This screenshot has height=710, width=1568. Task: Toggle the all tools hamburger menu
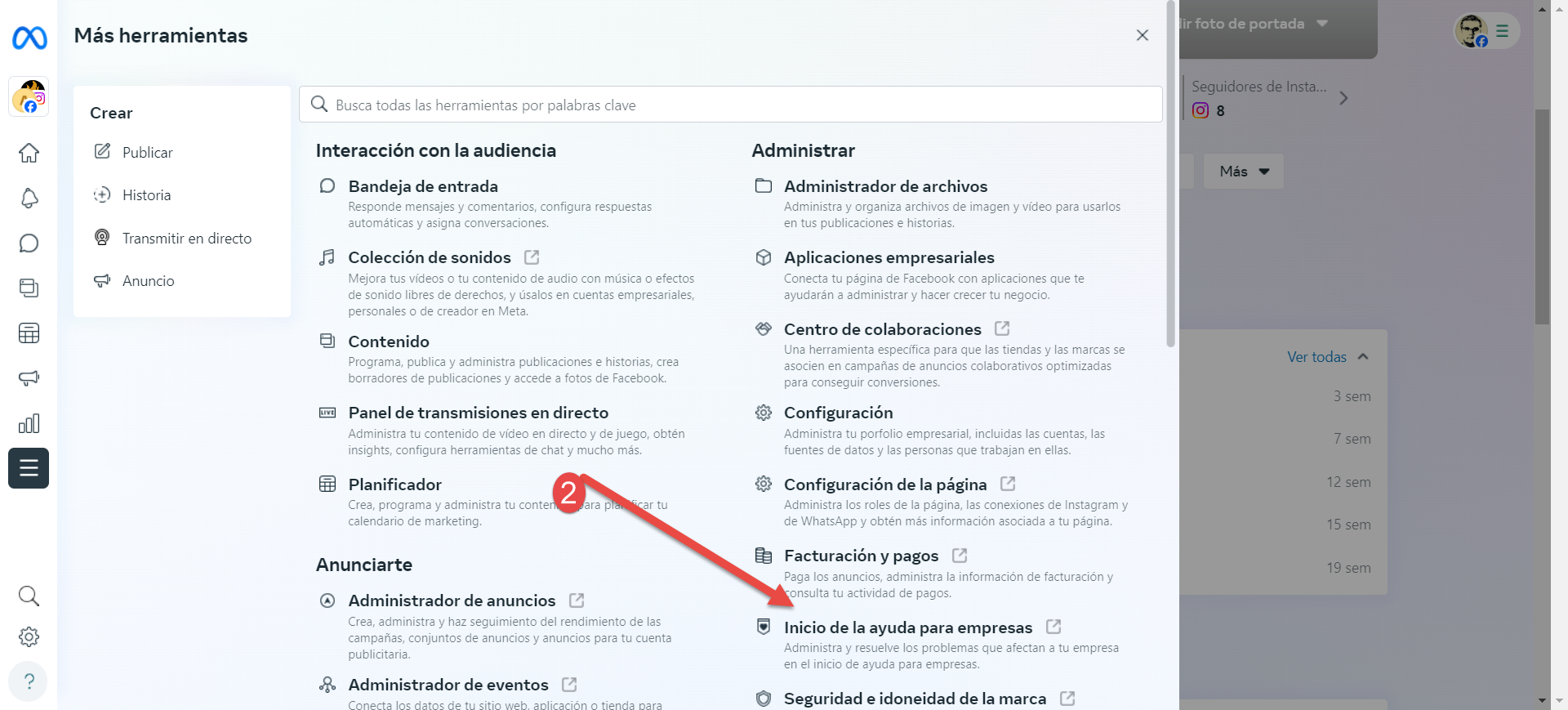29,468
